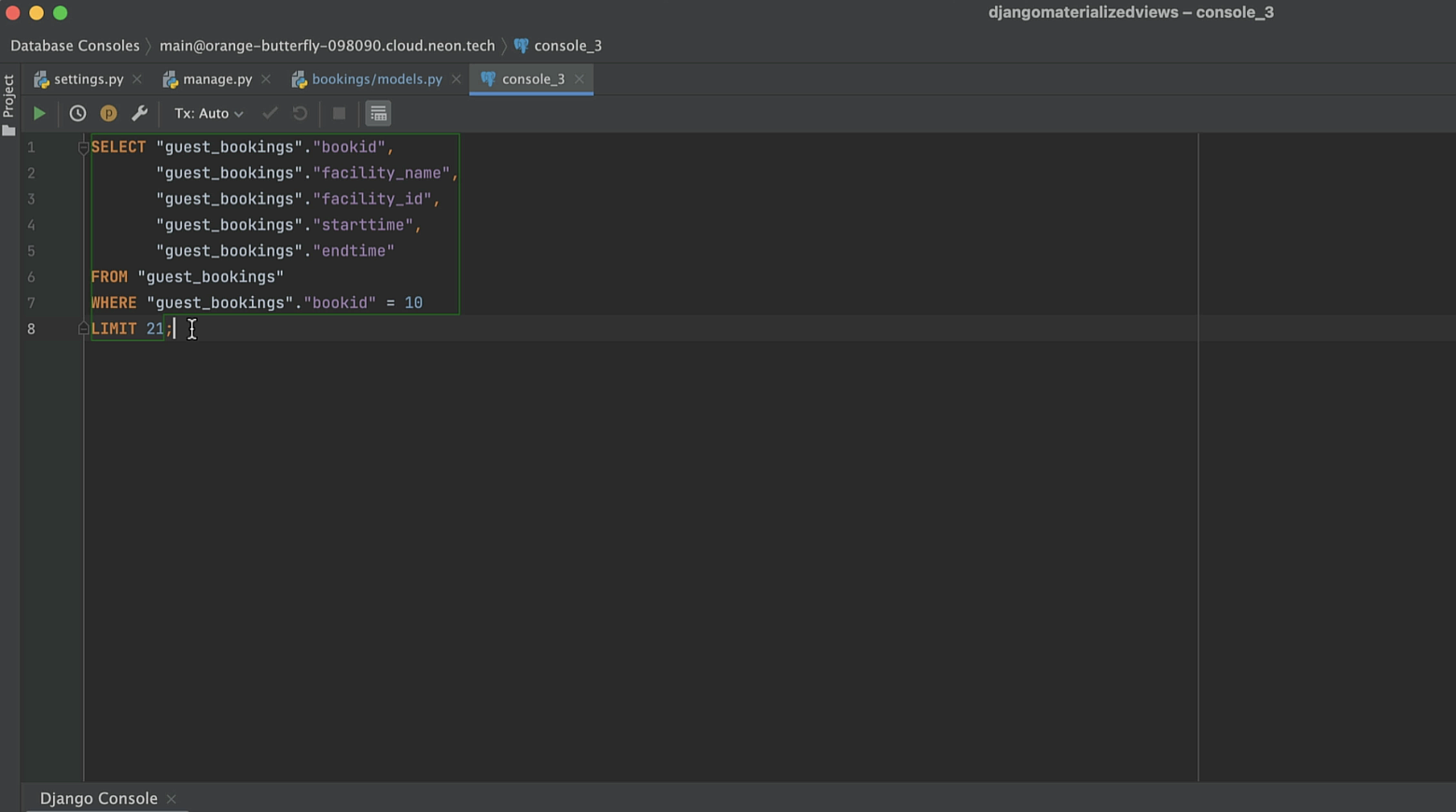Switch to the settings.py tab
Screen dimensions: 1456x812
89,79
